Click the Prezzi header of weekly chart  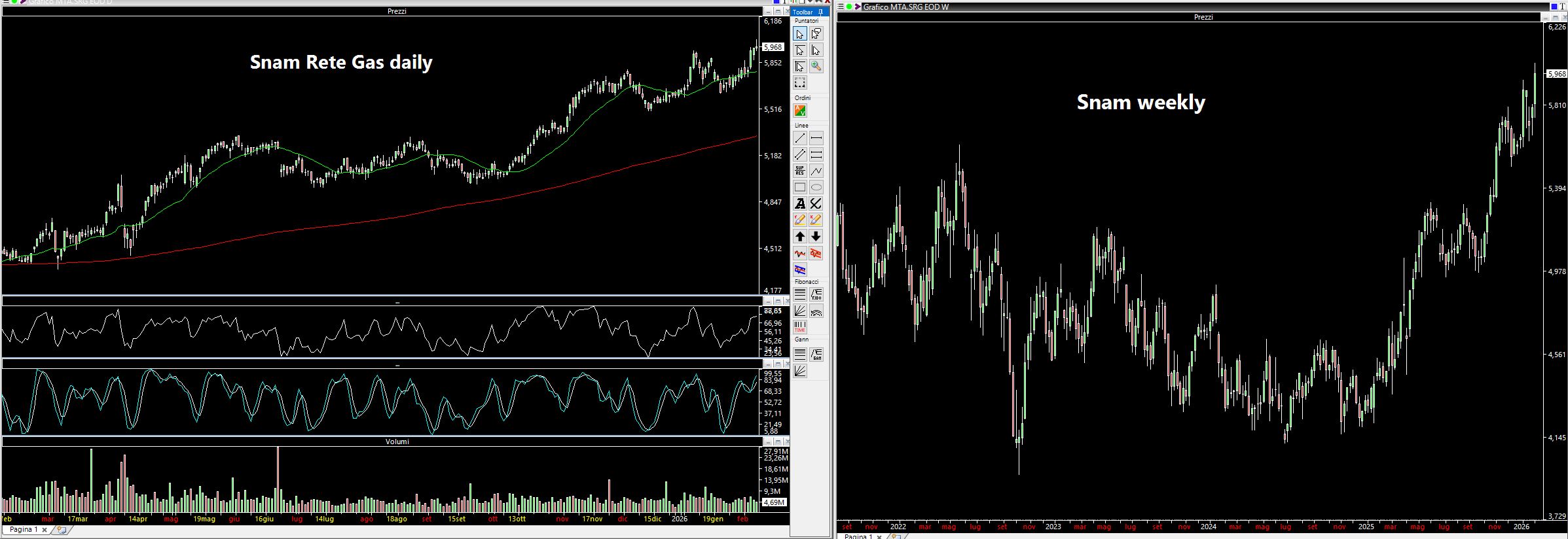1203,17
